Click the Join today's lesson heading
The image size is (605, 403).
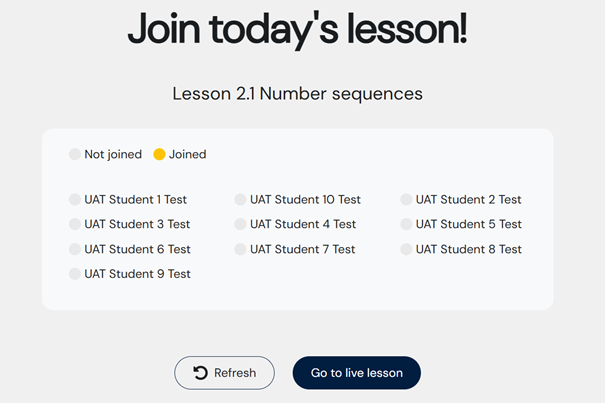(297, 30)
